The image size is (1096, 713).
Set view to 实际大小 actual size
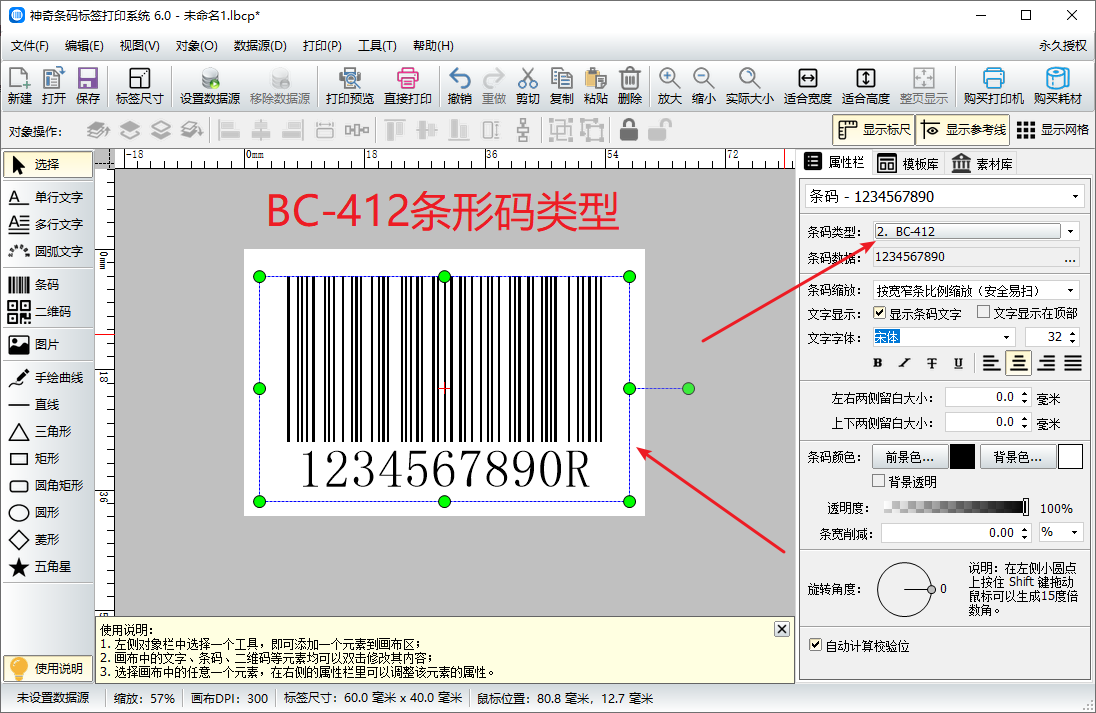[x=749, y=86]
